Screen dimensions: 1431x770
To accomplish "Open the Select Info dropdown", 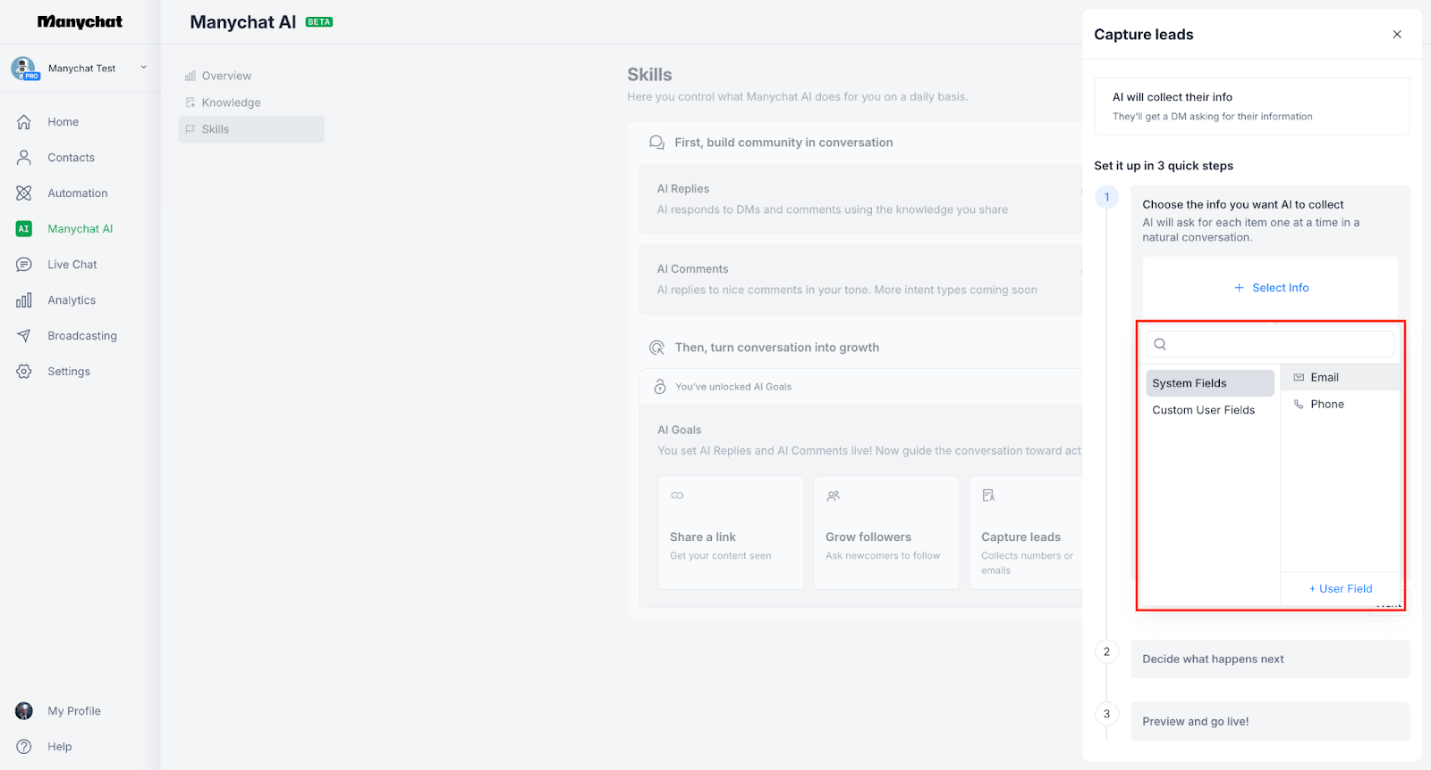I will point(1270,287).
